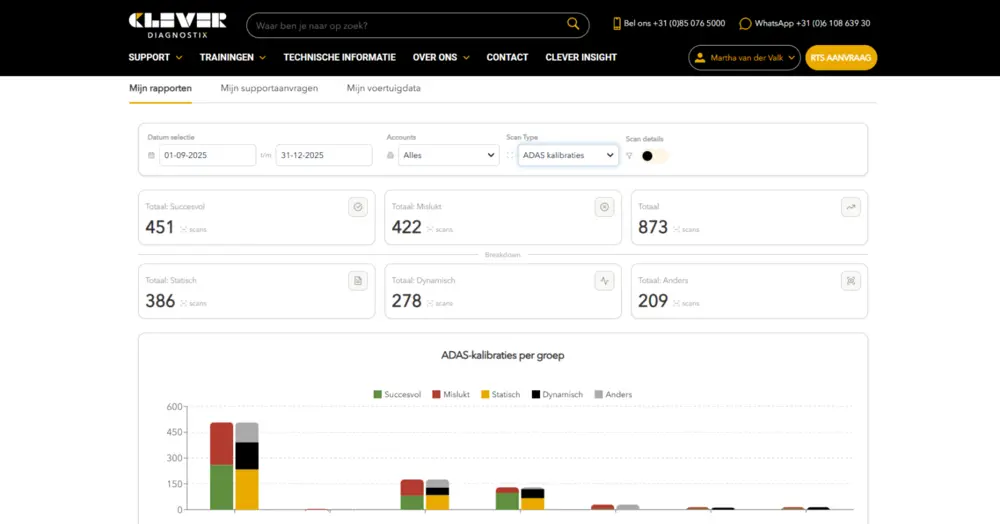
Task: Toggle the Scan details switch
Action: (x=654, y=156)
